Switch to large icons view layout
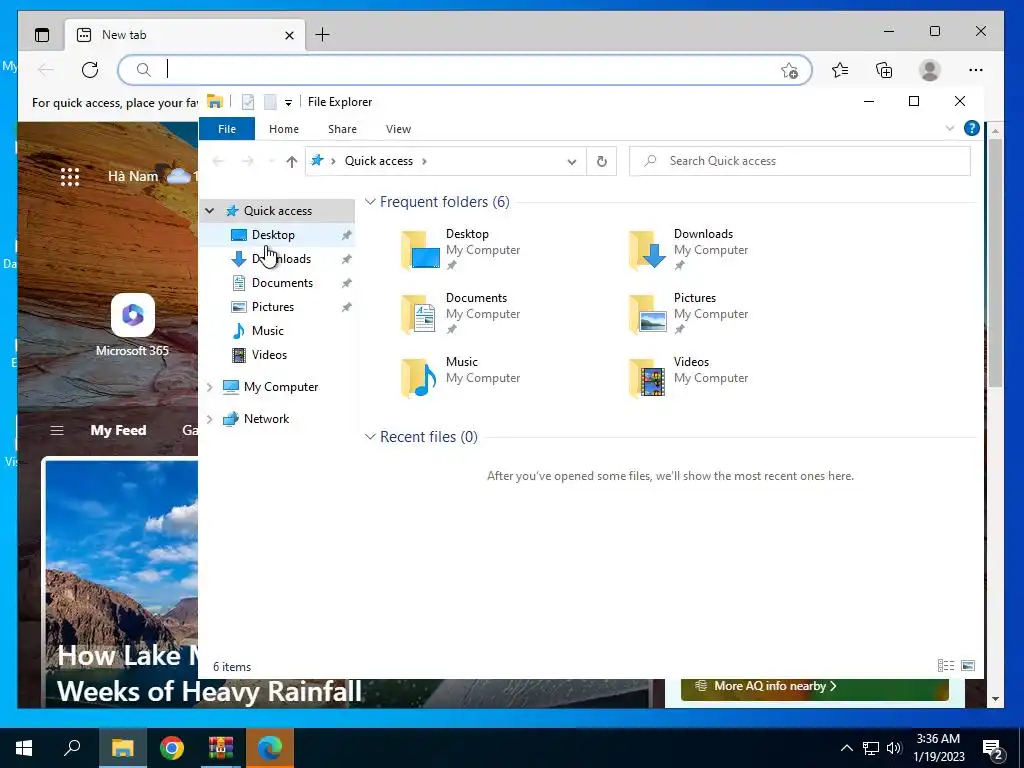The width and height of the screenshot is (1024, 768). pyautogui.click(x=968, y=665)
